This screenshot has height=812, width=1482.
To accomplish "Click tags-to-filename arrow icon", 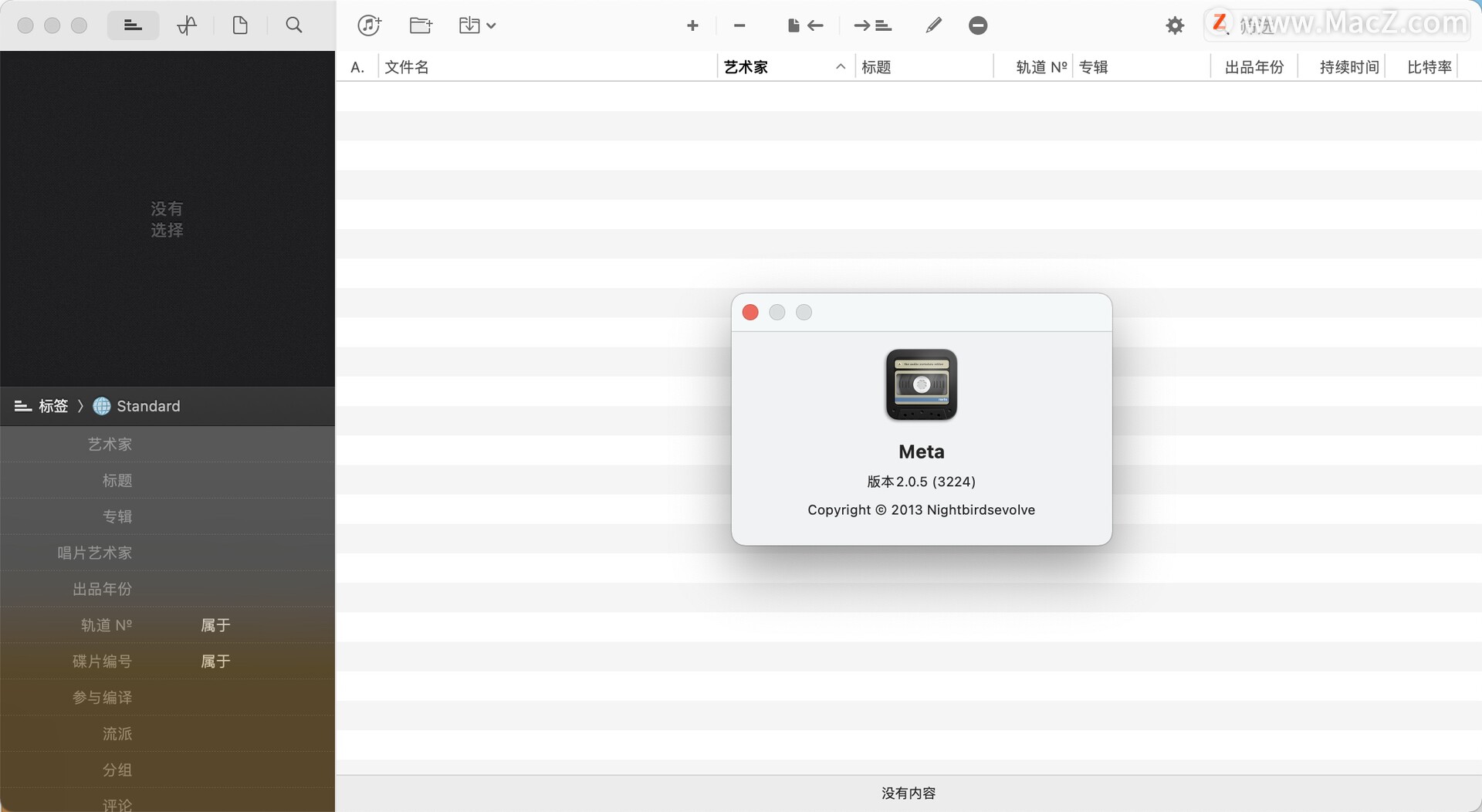I will 805,25.
